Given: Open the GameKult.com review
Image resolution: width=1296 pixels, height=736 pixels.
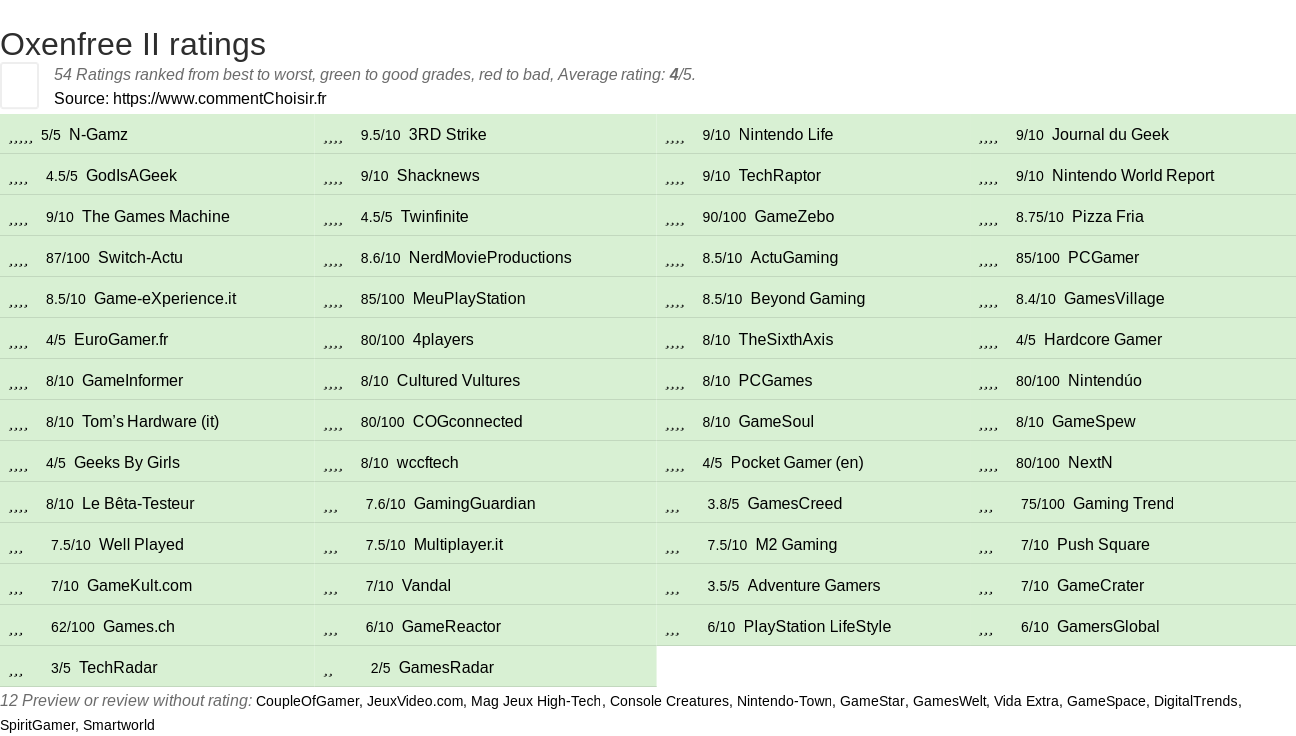Looking at the screenshot, I should click(139, 585).
